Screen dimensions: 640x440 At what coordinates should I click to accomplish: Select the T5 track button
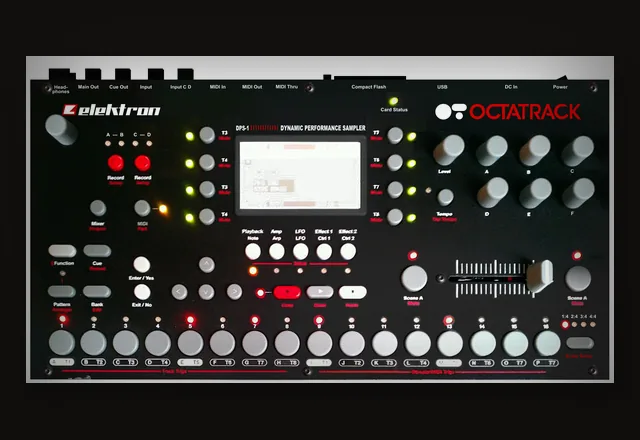(x=395, y=162)
